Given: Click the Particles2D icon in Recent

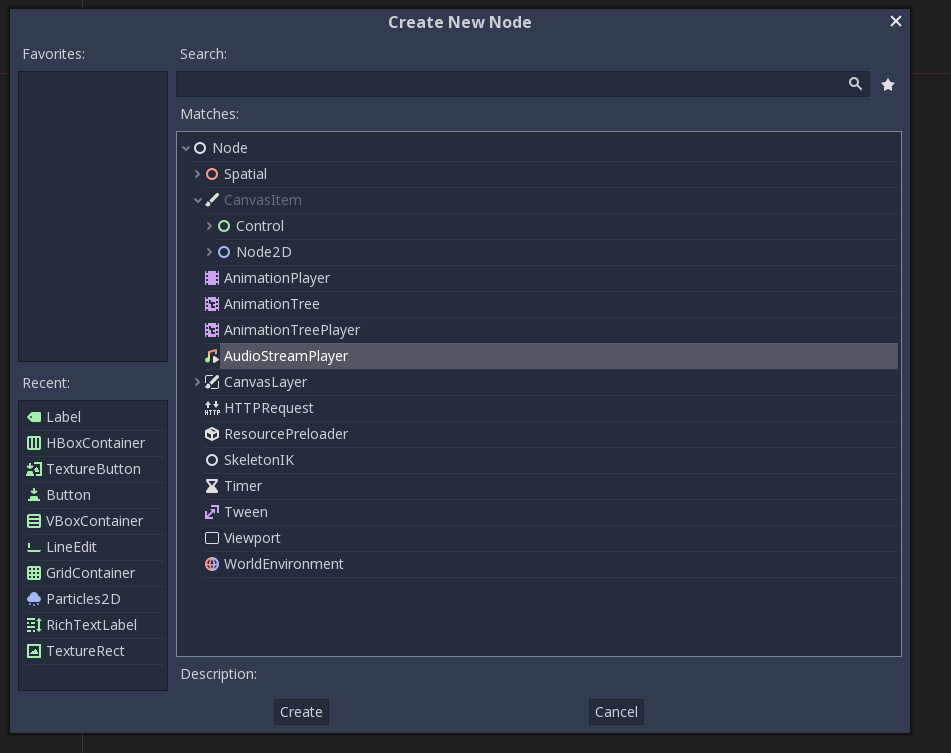Looking at the screenshot, I should [34, 599].
